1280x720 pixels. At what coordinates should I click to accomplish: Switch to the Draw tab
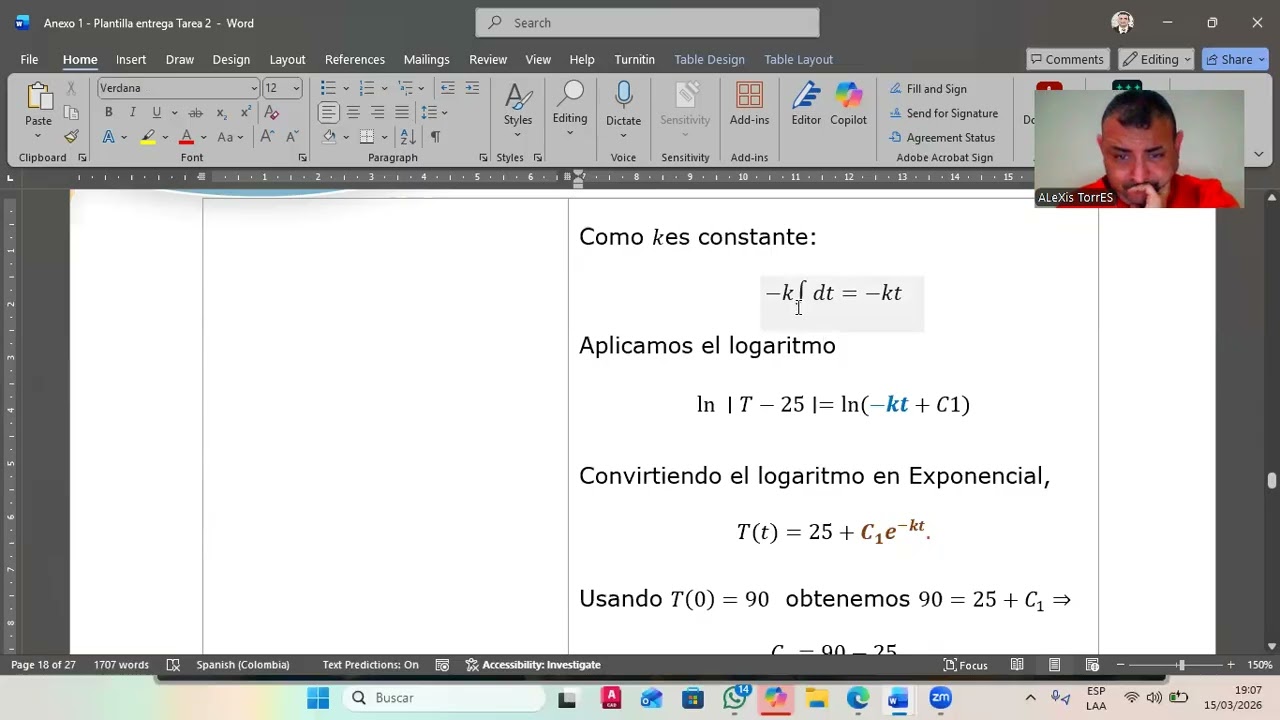pyautogui.click(x=180, y=59)
